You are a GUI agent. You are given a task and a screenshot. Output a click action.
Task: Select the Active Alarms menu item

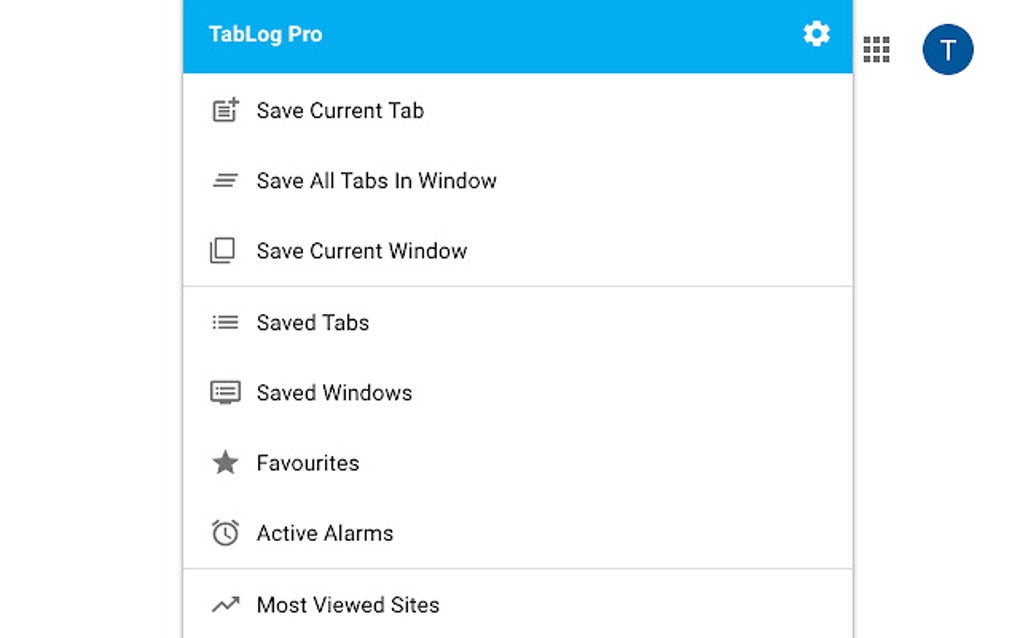(324, 533)
